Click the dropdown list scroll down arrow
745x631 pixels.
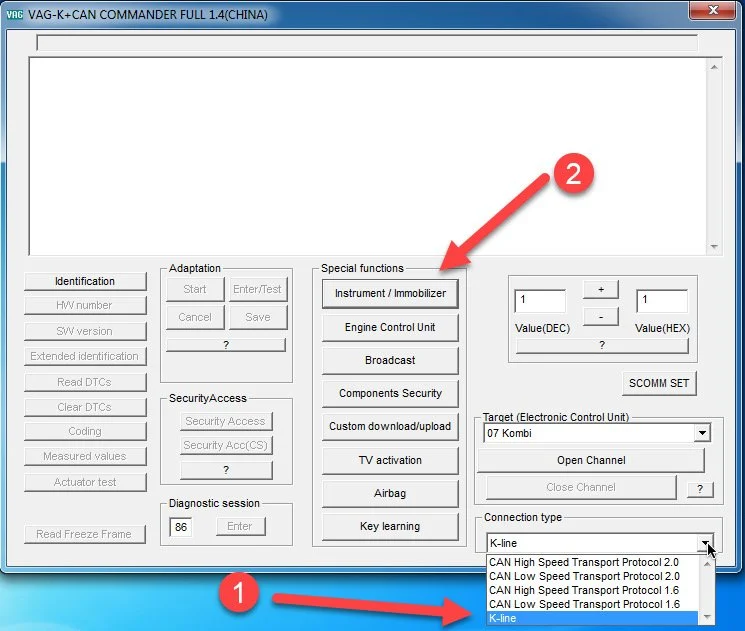click(707, 617)
